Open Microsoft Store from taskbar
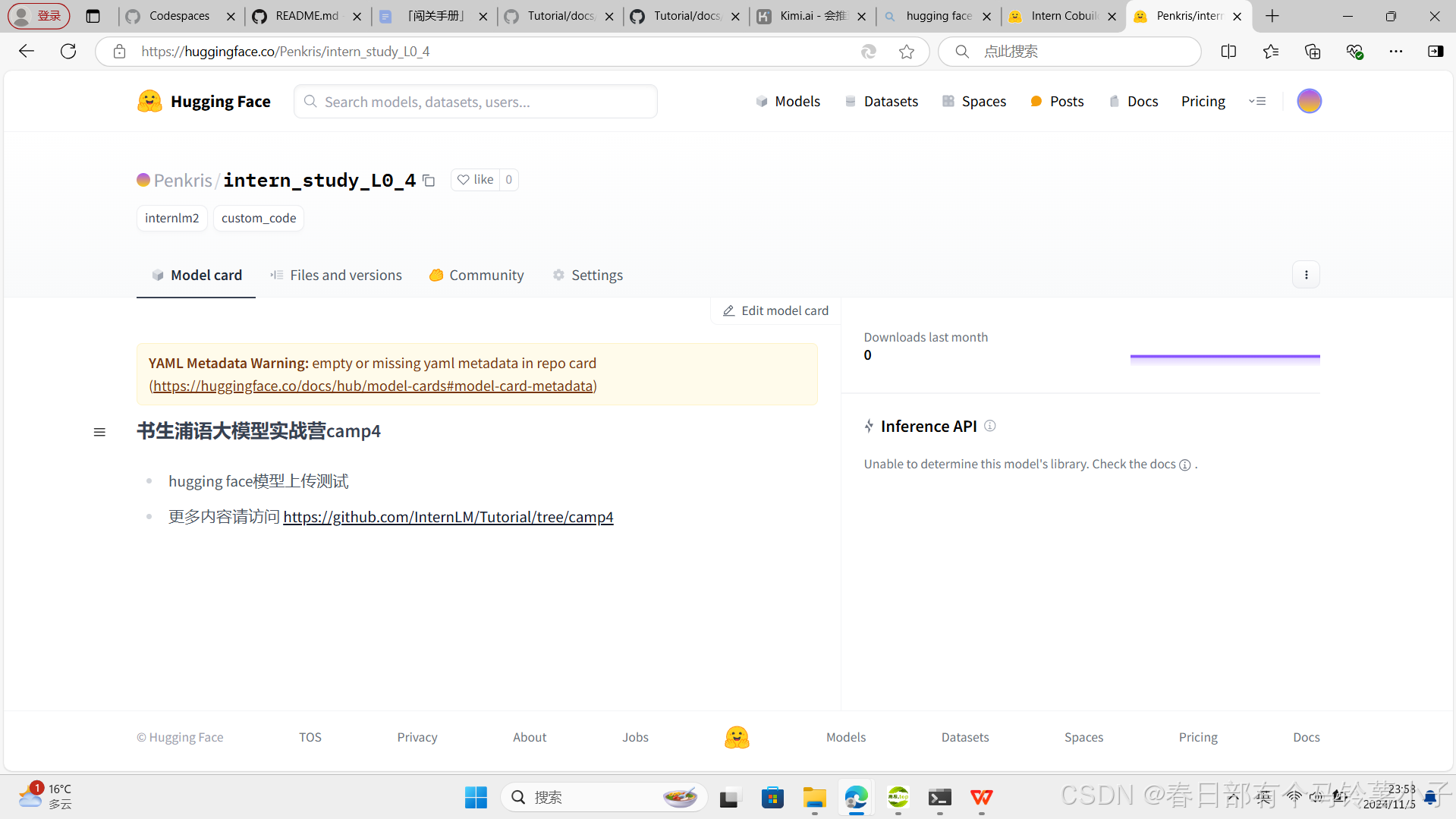The height and width of the screenshot is (819, 1456). tap(772, 797)
